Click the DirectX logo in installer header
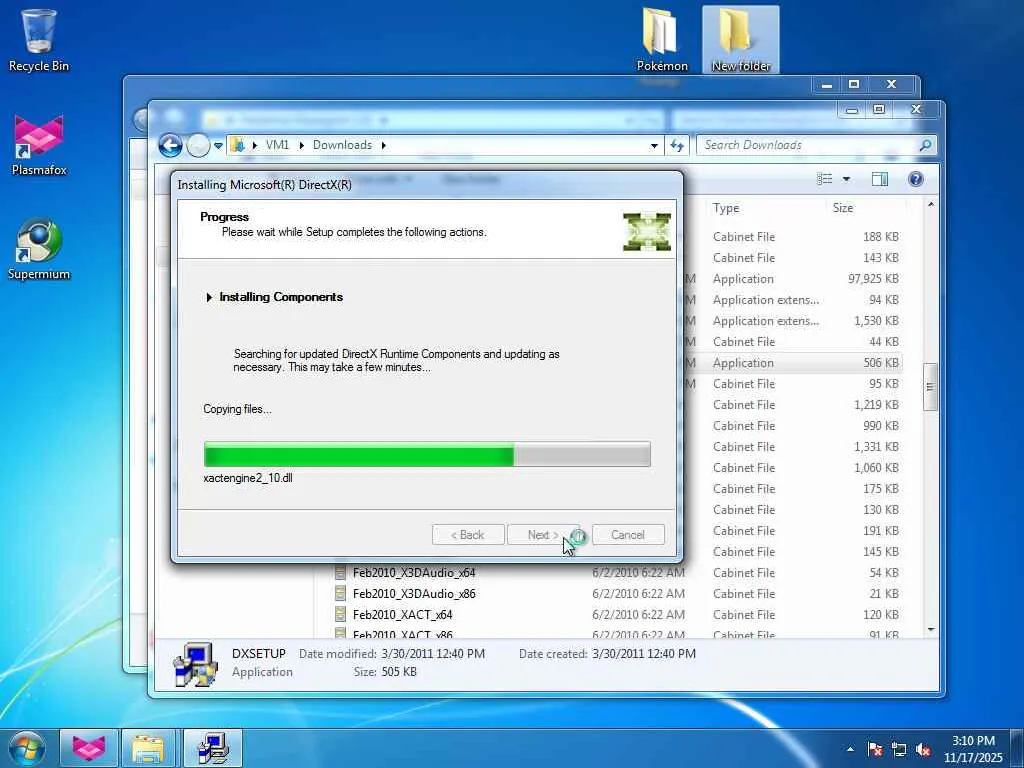Screen dimensions: 1024x768 [x=647, y=232]
